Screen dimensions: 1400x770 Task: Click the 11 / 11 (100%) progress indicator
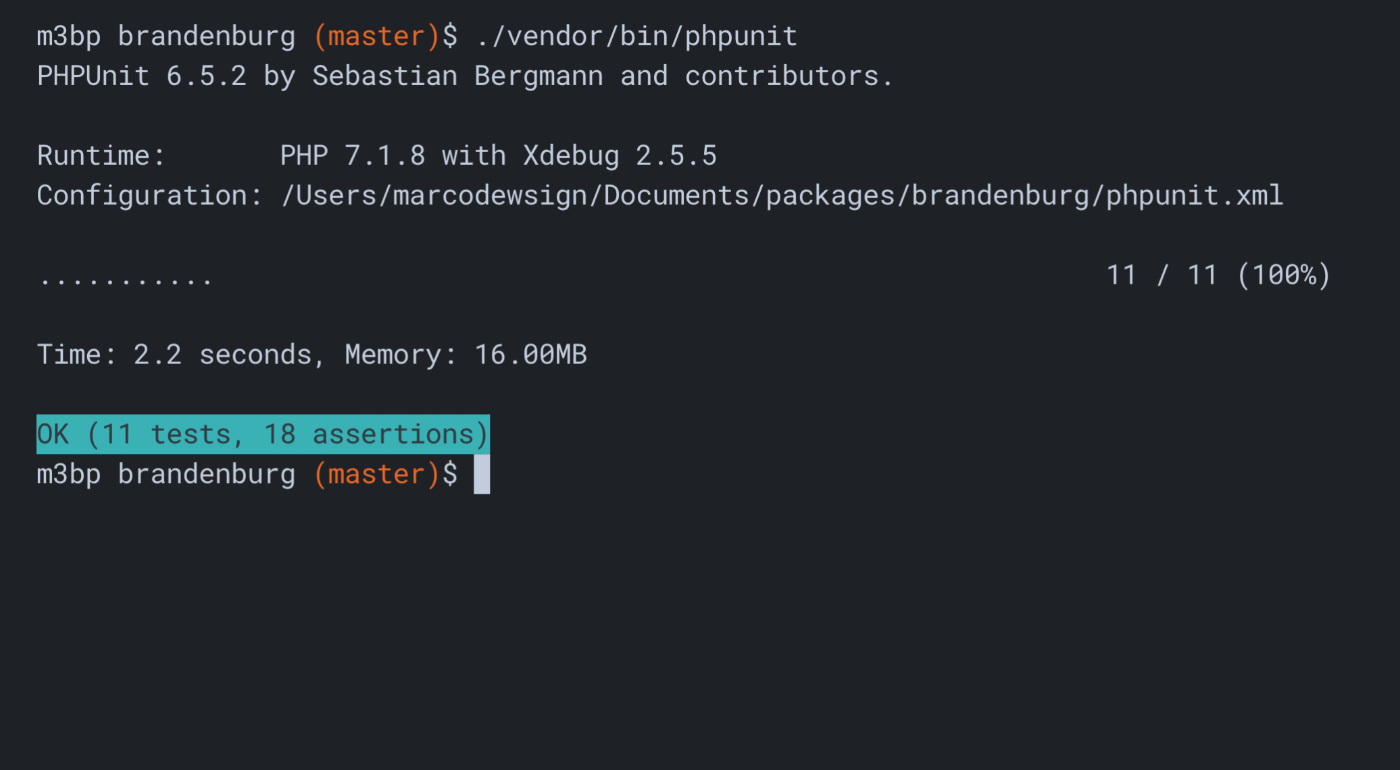[1218, 275]
